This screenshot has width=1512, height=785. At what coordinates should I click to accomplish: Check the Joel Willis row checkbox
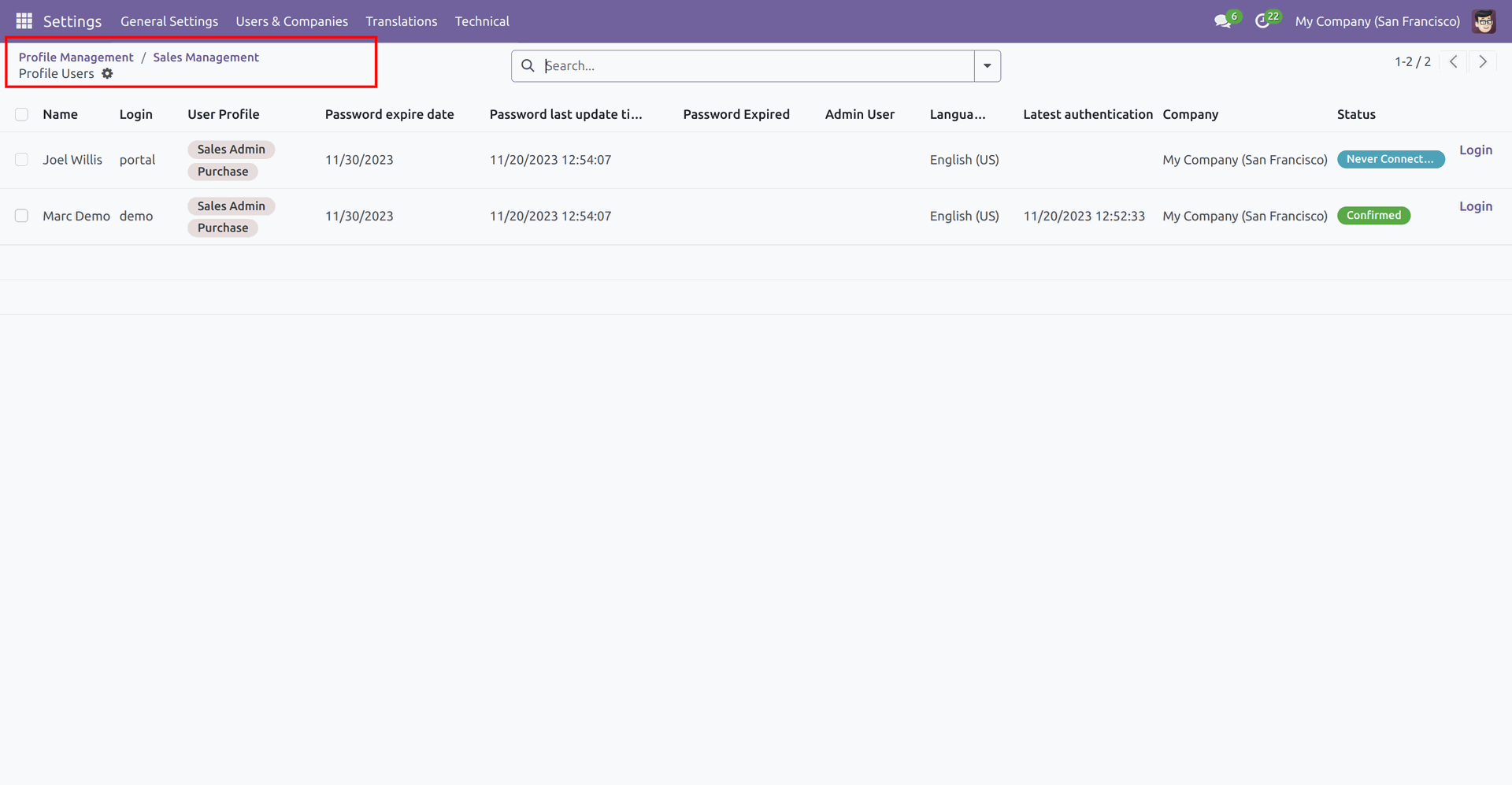coord(22,160)
